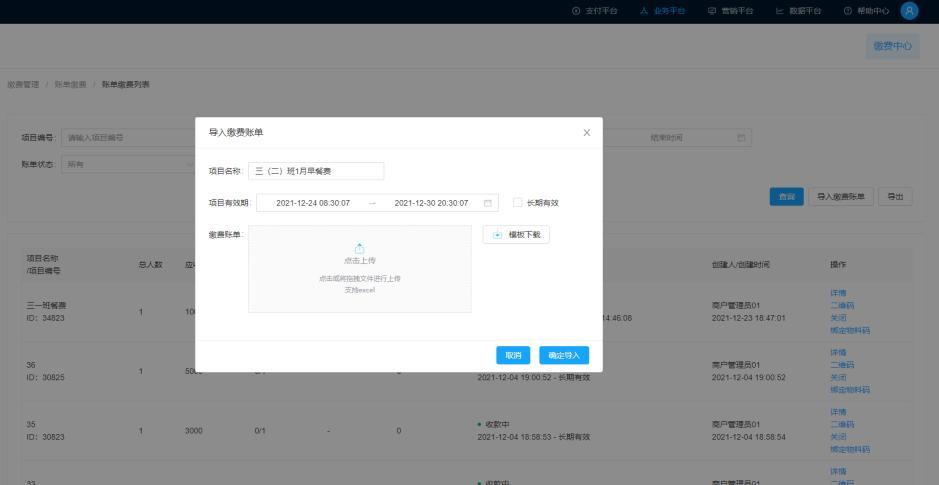Click the start date 2021-12-24 08:30:07
The height and width of the screenshot is (485, 939).
coord(313,203)
